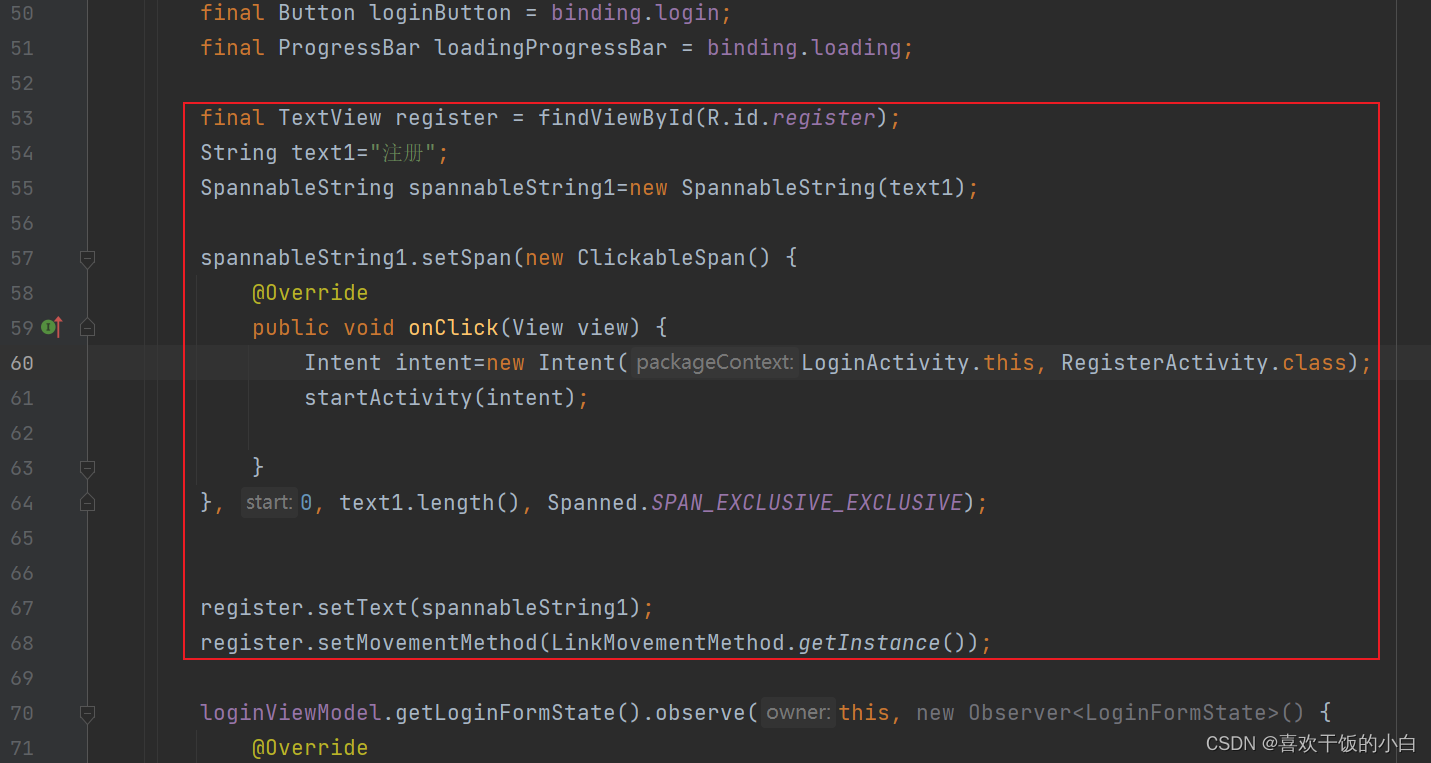Screen dimensions: 1431x763
Task: Click 'getInstance' italic method on line 68
Action: tap(869, 643)
